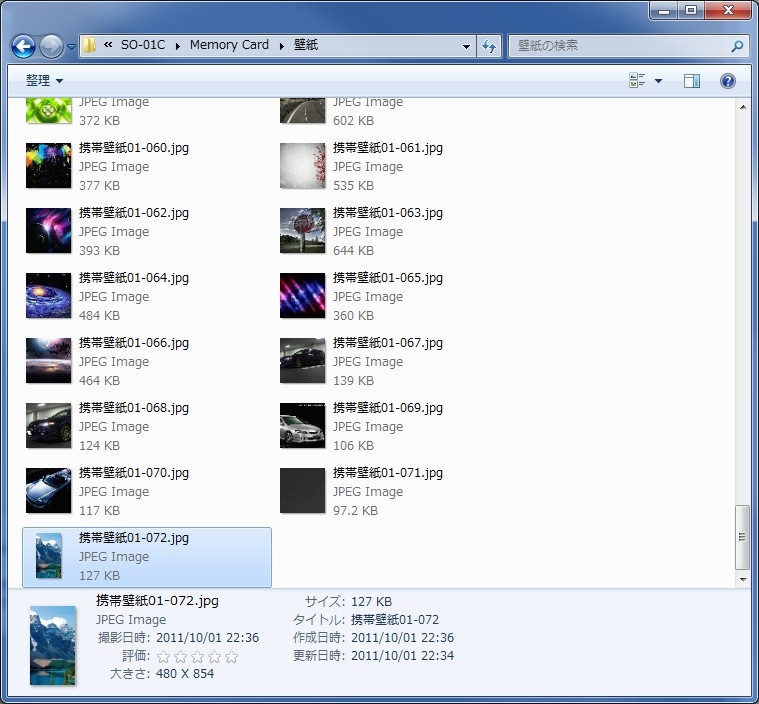
Task: Click file name 携帯壁紙01-060.jpg
Action: point(134,148)
